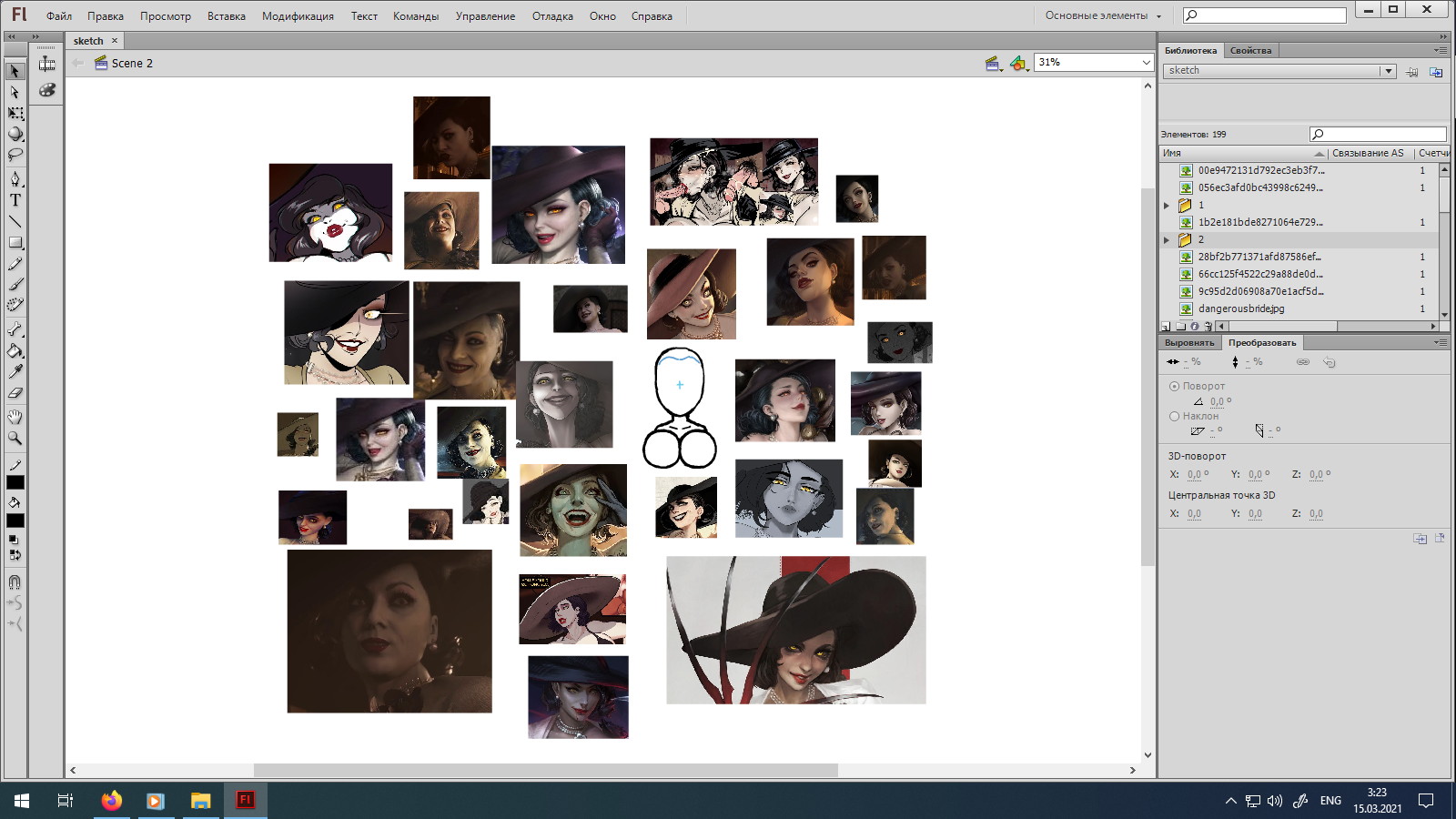Open Firefox from the taskbar
1456x819 pixels.
(x=111, y=801)
